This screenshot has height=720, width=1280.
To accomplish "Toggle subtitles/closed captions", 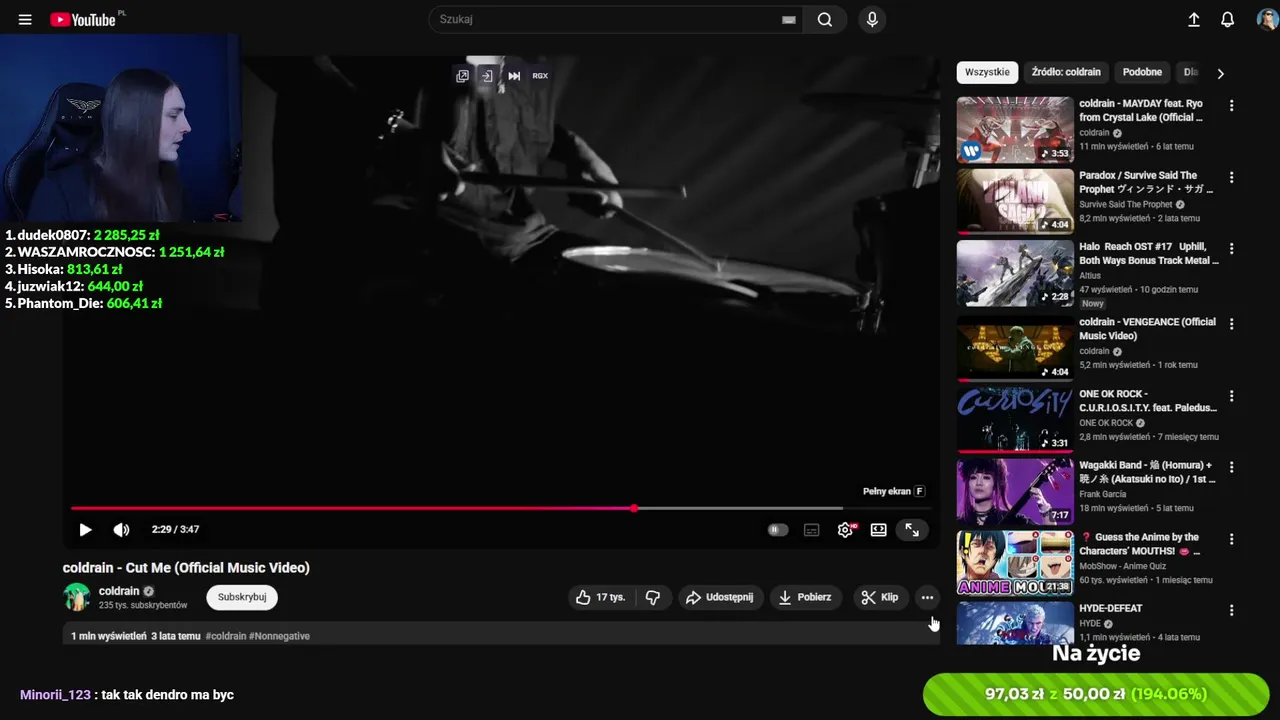I will (812, 530).
